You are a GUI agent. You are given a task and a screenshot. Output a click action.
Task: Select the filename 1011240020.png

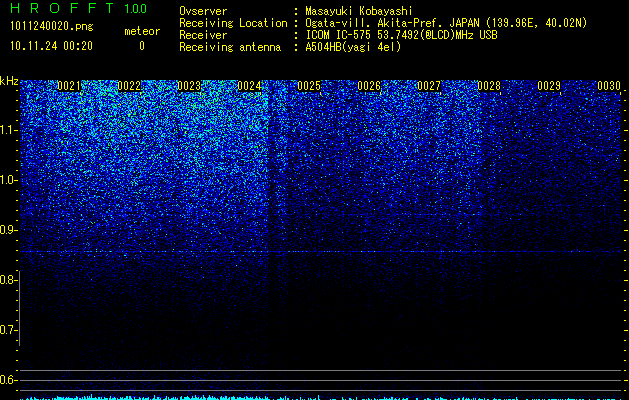pyautogui.click(x=51, y=26)
